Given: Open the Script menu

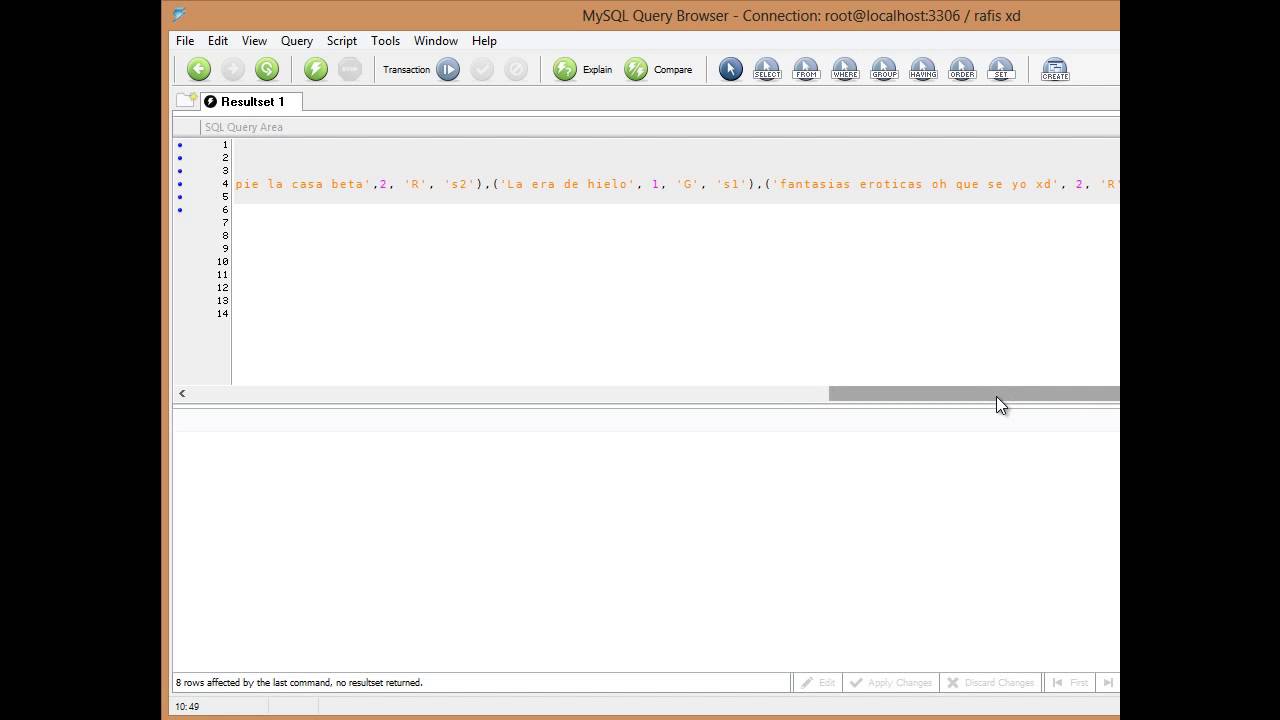Looking at the screenshot, I should (x=342, y=41).
